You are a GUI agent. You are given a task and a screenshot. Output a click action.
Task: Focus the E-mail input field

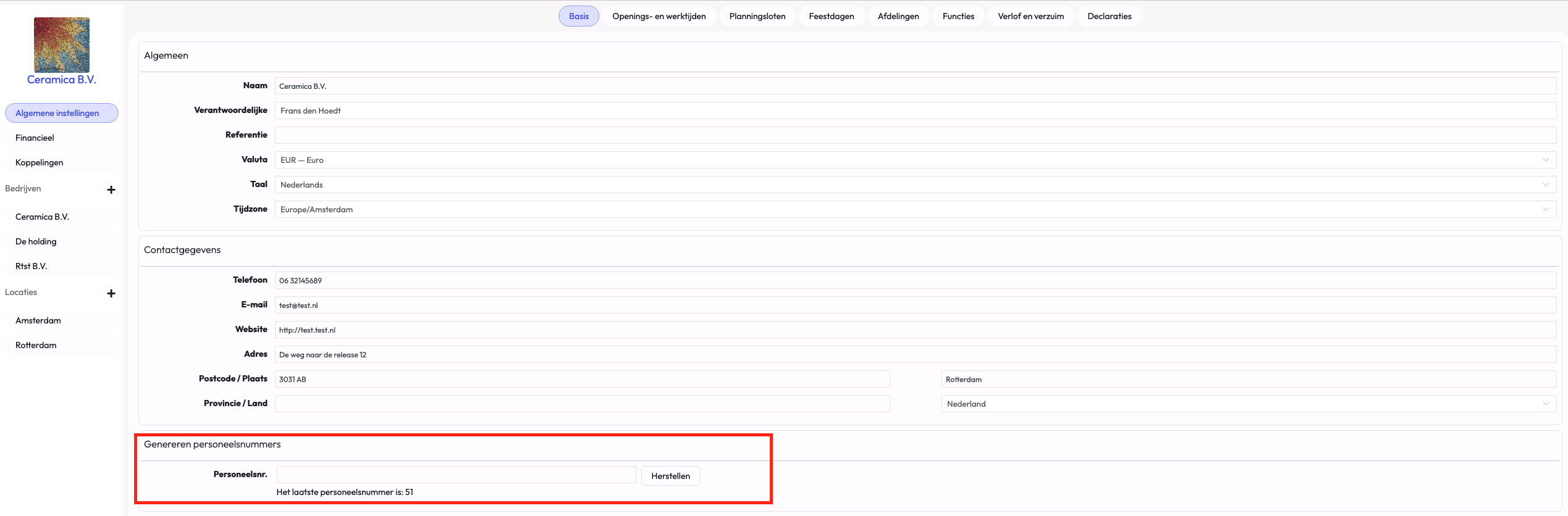[x=916, y=305]
